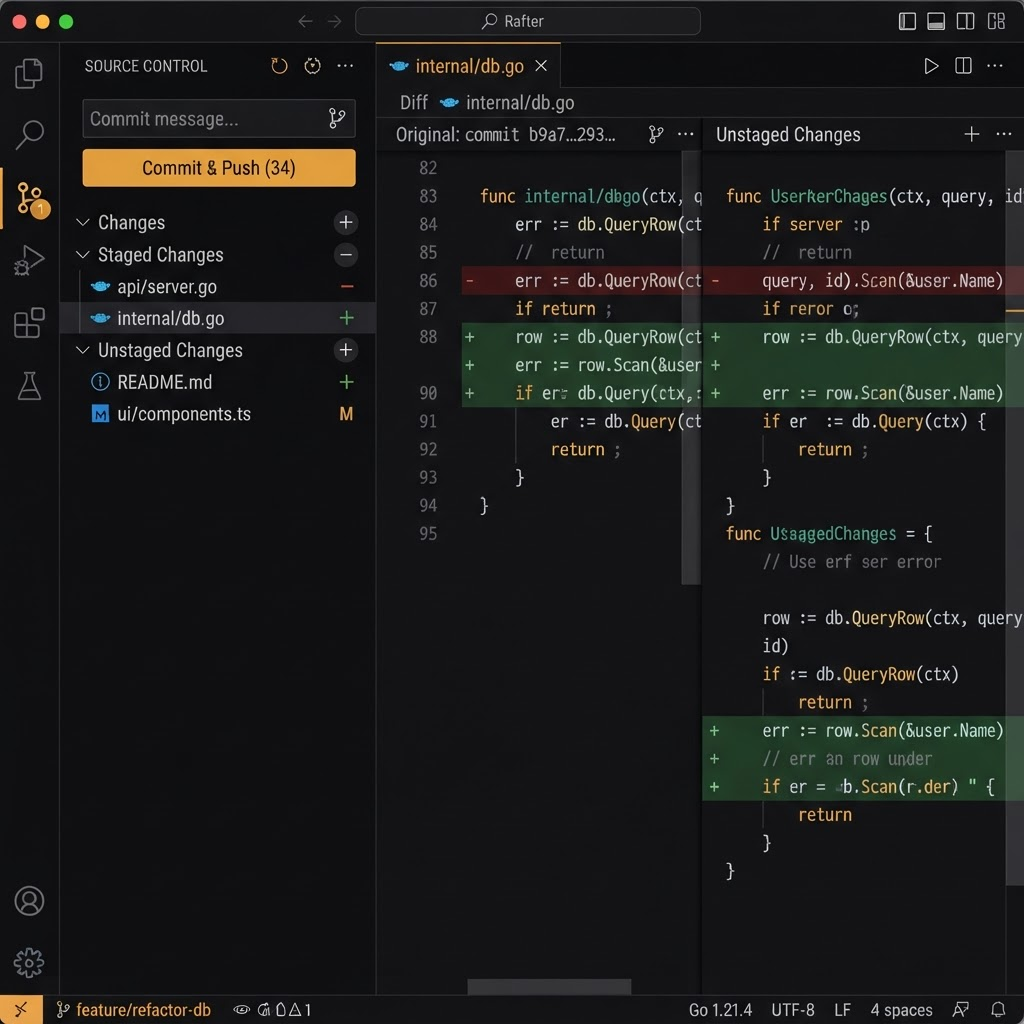This screenshot has height=1024, width=1024.
Task: Change 4 spaces indentation setting
Action: click(901, 1010)
